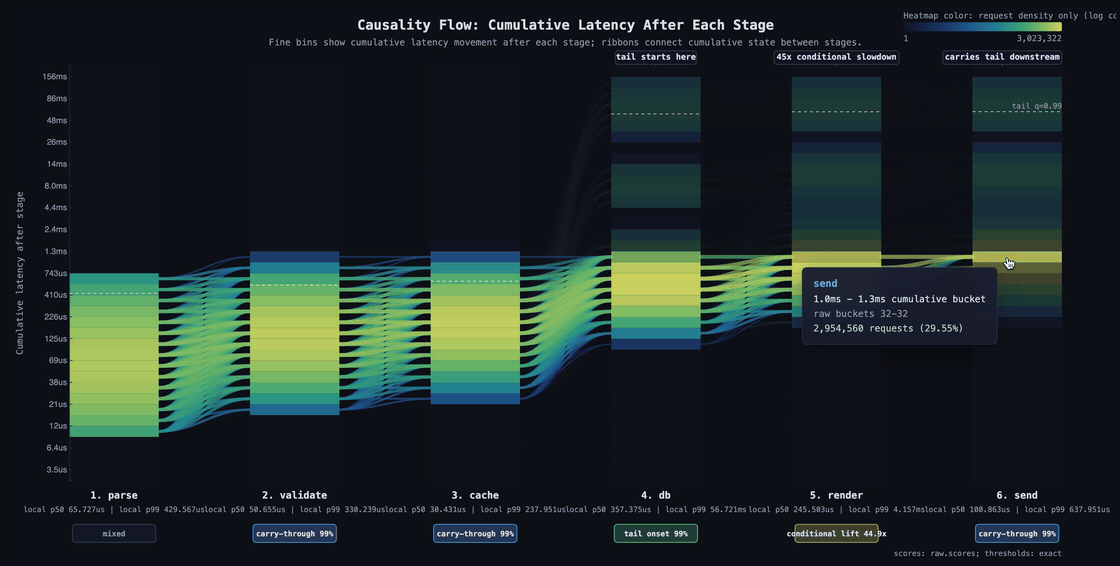Viewport: 1120px width, 566px height.
Task: Click the "tail starts here" annotation
Action: pos(656,57)
